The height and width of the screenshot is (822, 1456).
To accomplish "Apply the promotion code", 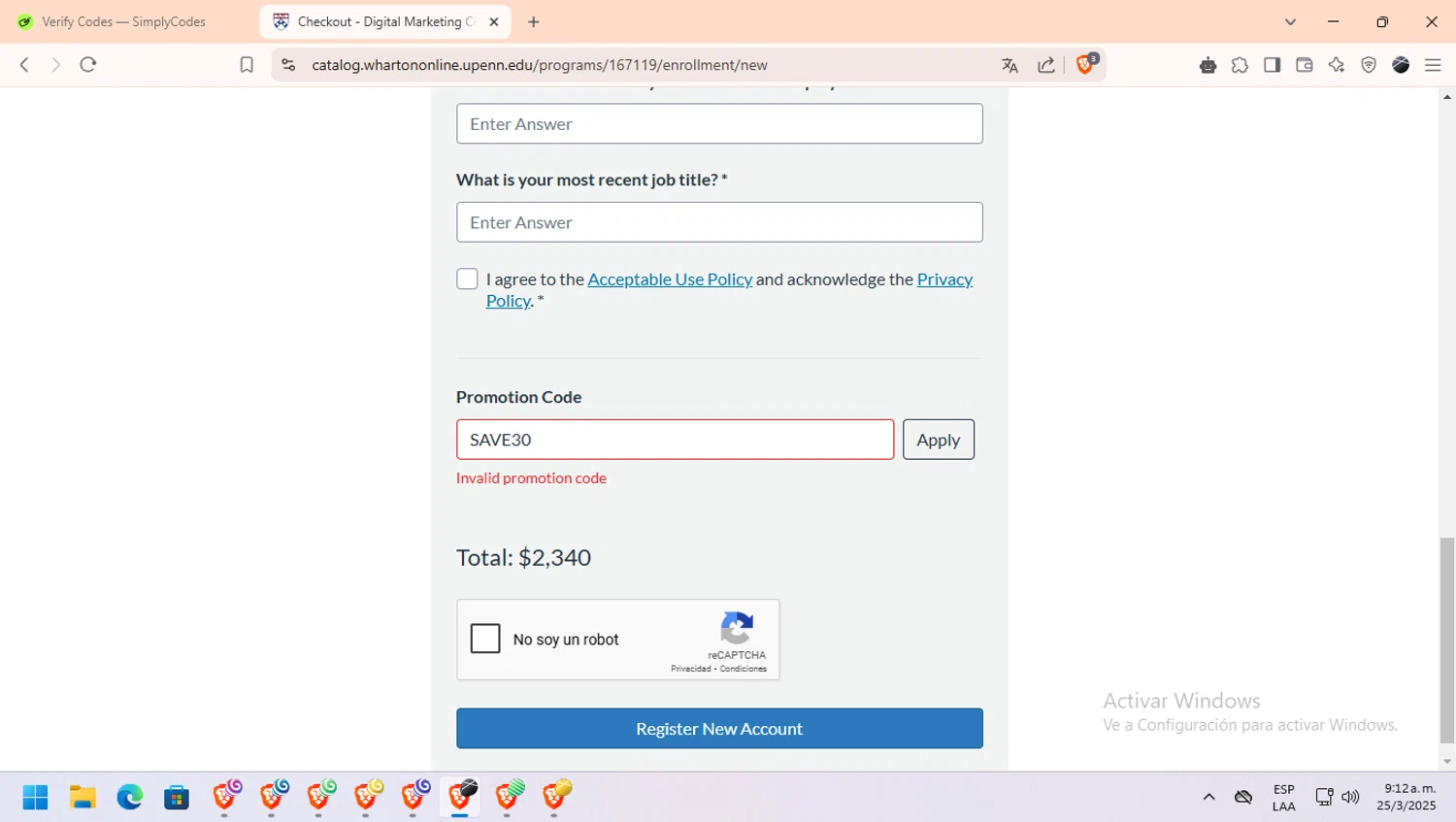I will 939,440.
